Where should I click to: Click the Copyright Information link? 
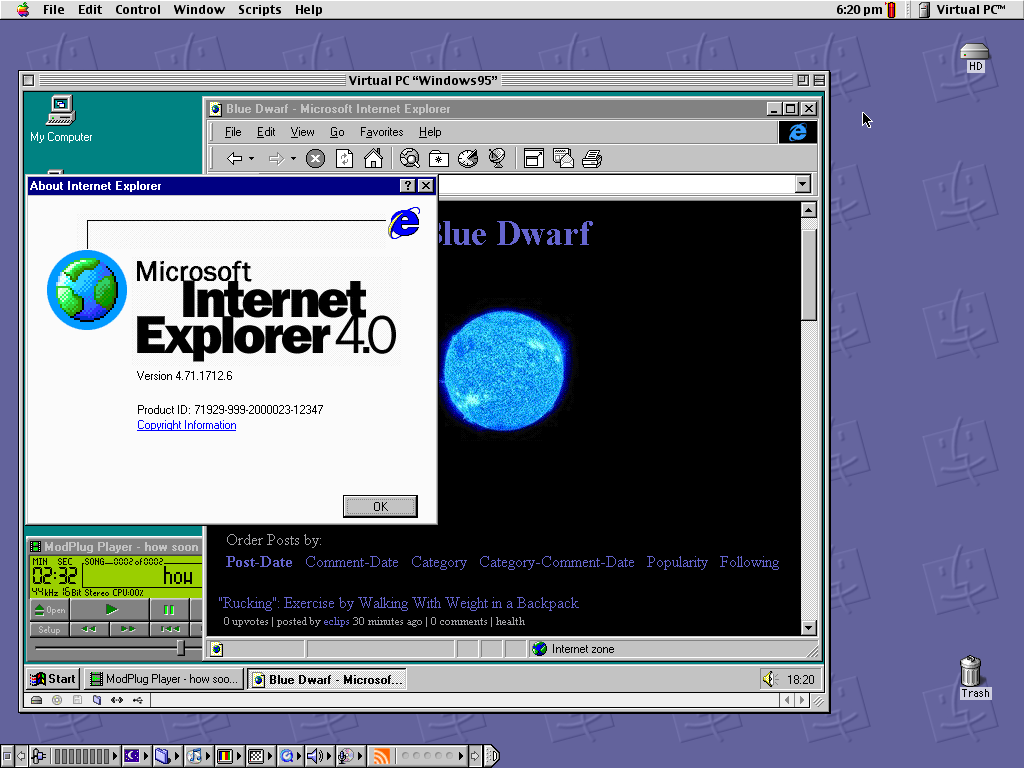187,425
